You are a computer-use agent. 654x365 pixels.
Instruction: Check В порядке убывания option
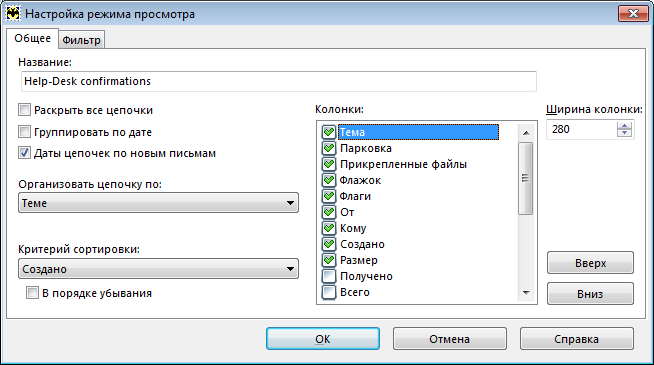pos(32,293)
